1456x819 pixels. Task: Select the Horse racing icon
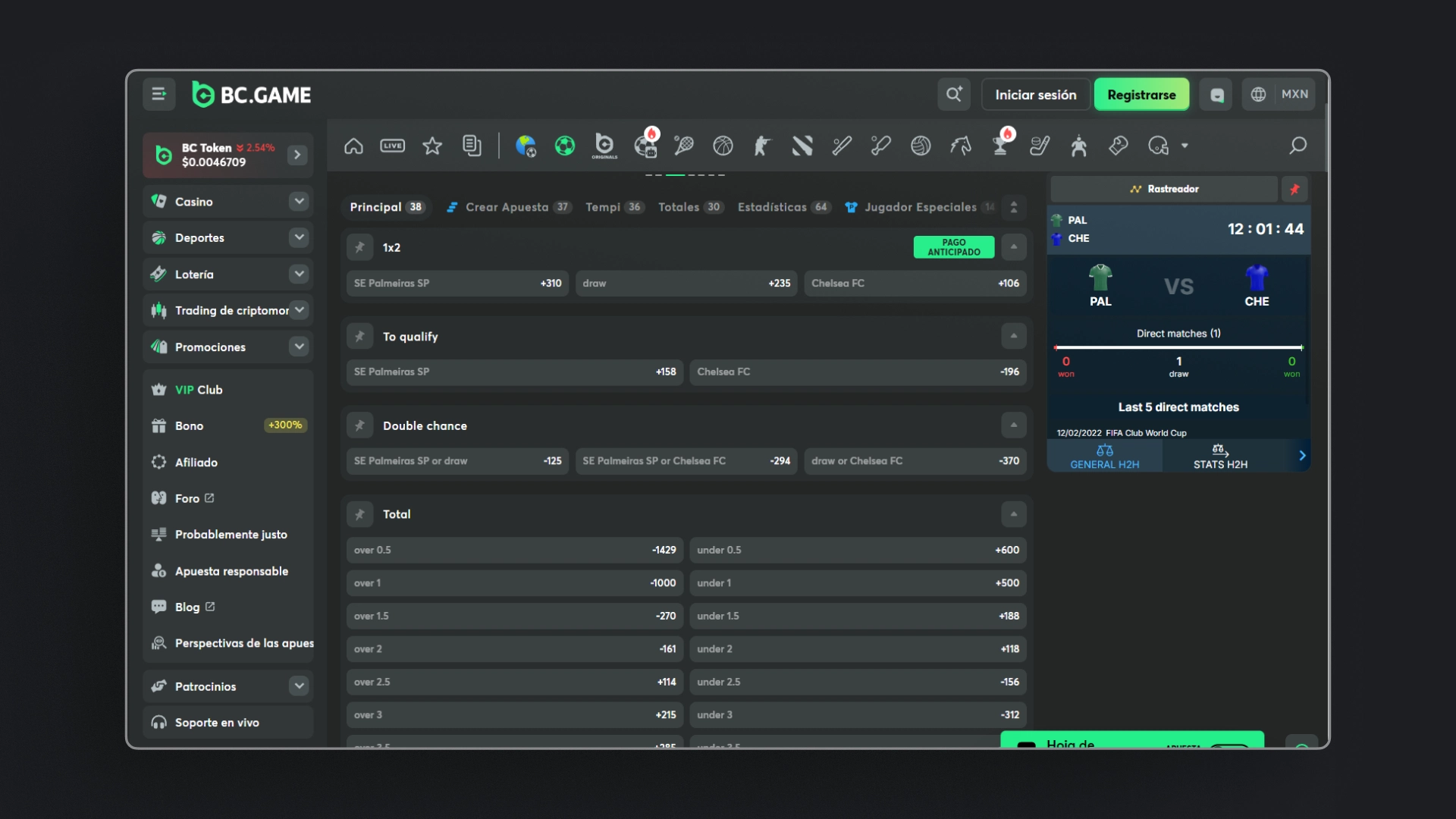[961, 146]
